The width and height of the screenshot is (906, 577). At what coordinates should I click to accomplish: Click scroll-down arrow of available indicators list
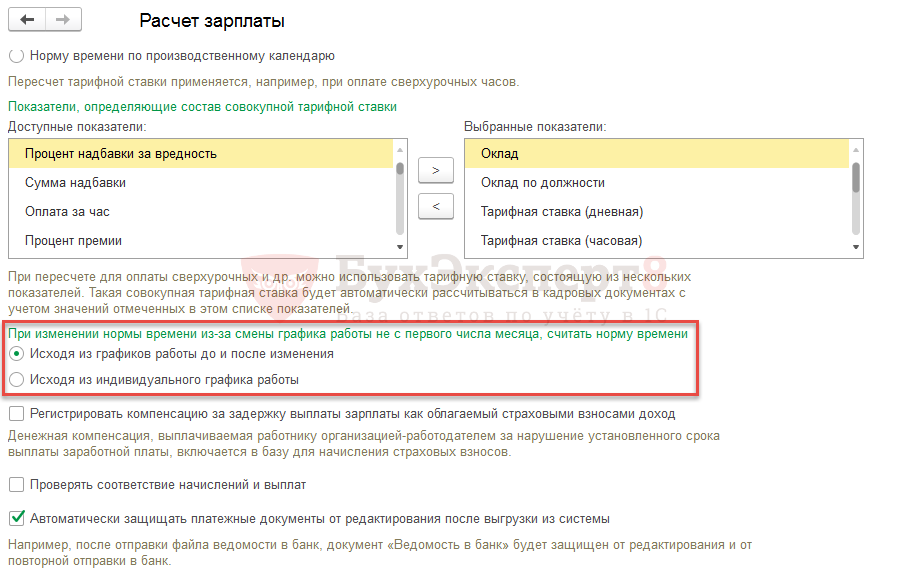[x=400, y=247]
